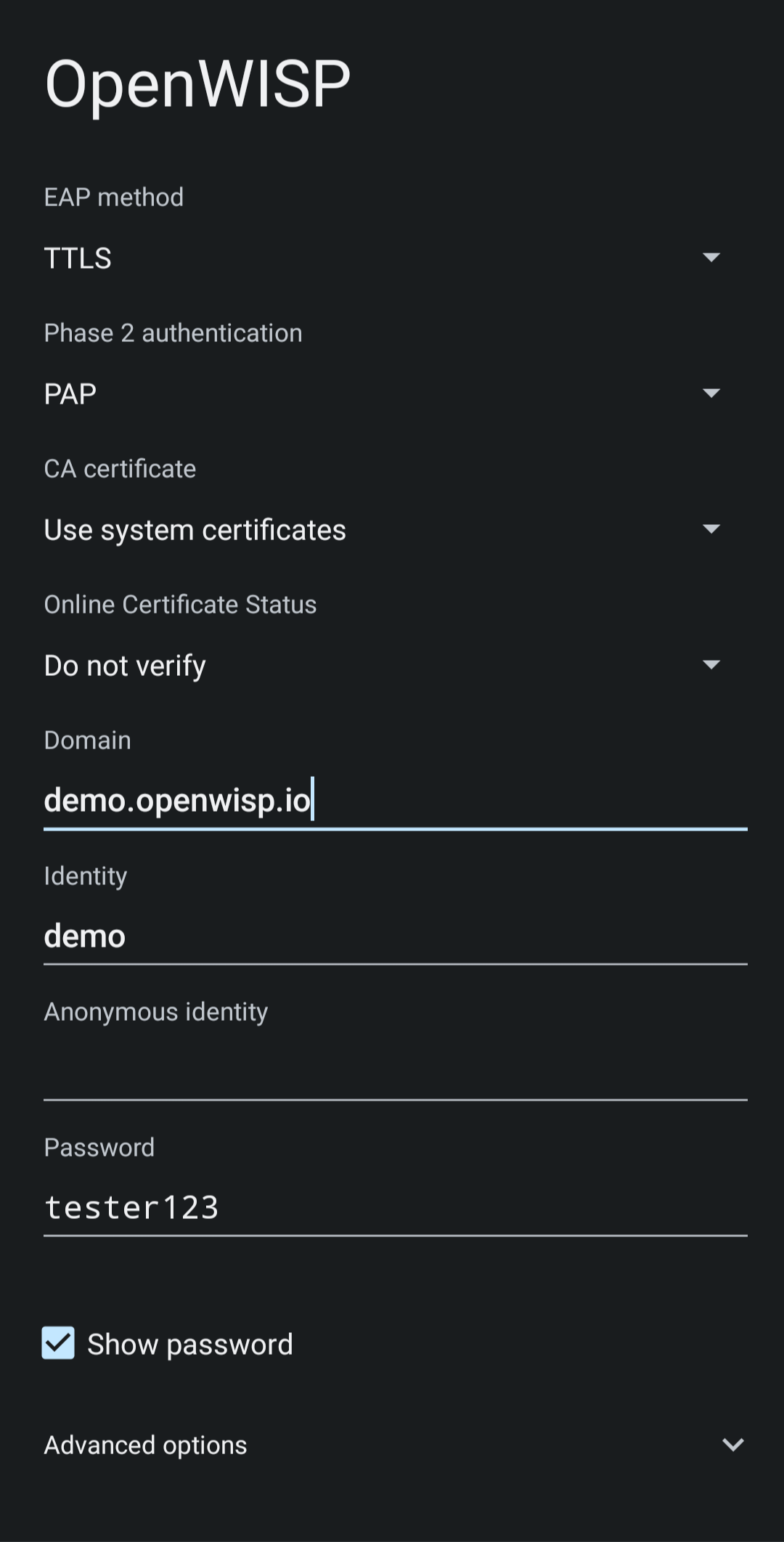Open the CA certificate selector
Screen dimensions: 784x1542
pos(363,530)
